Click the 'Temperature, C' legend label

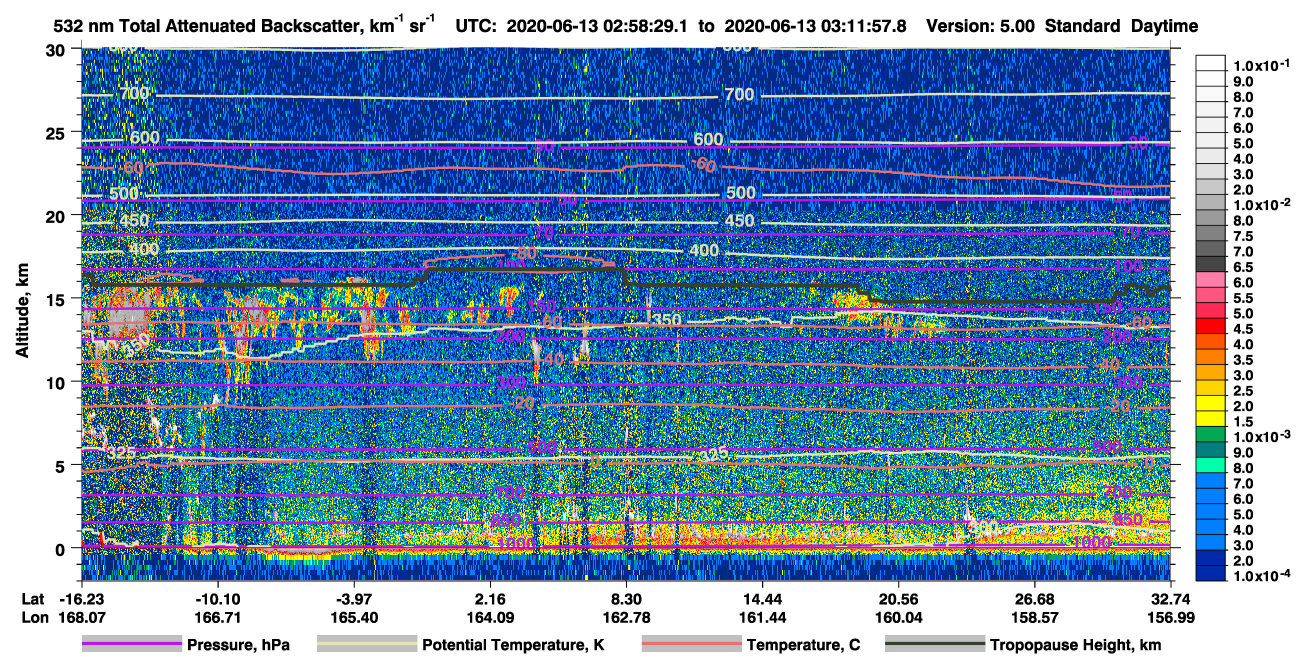click(803, 645)
